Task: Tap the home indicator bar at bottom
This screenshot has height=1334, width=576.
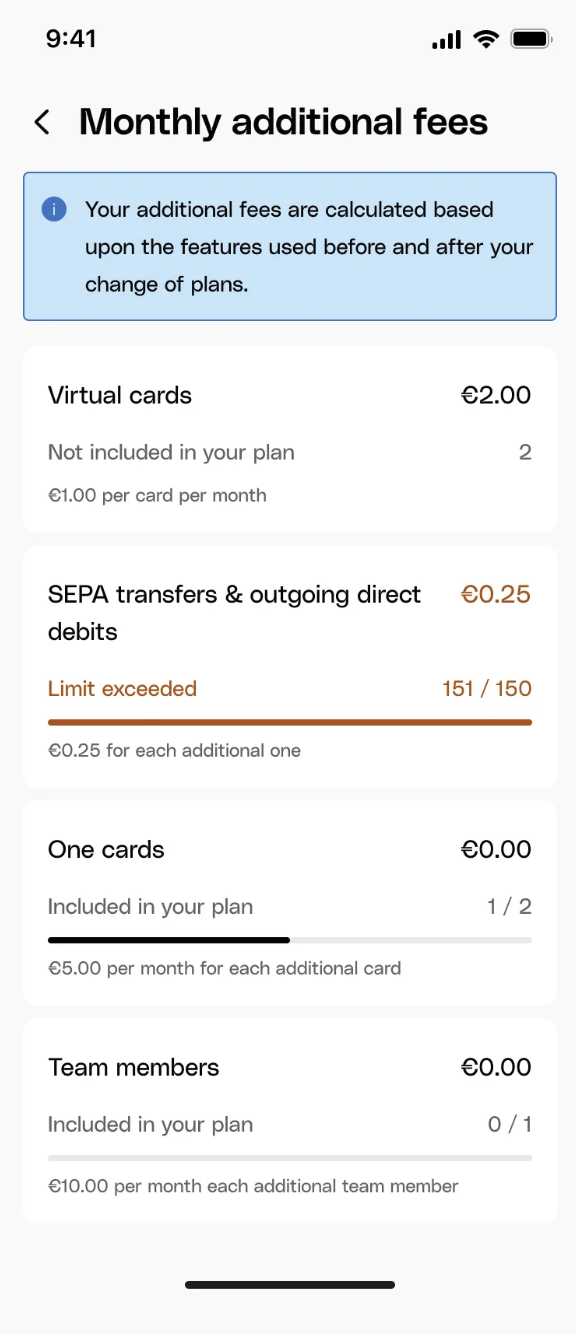Action: click(290, 1285)
